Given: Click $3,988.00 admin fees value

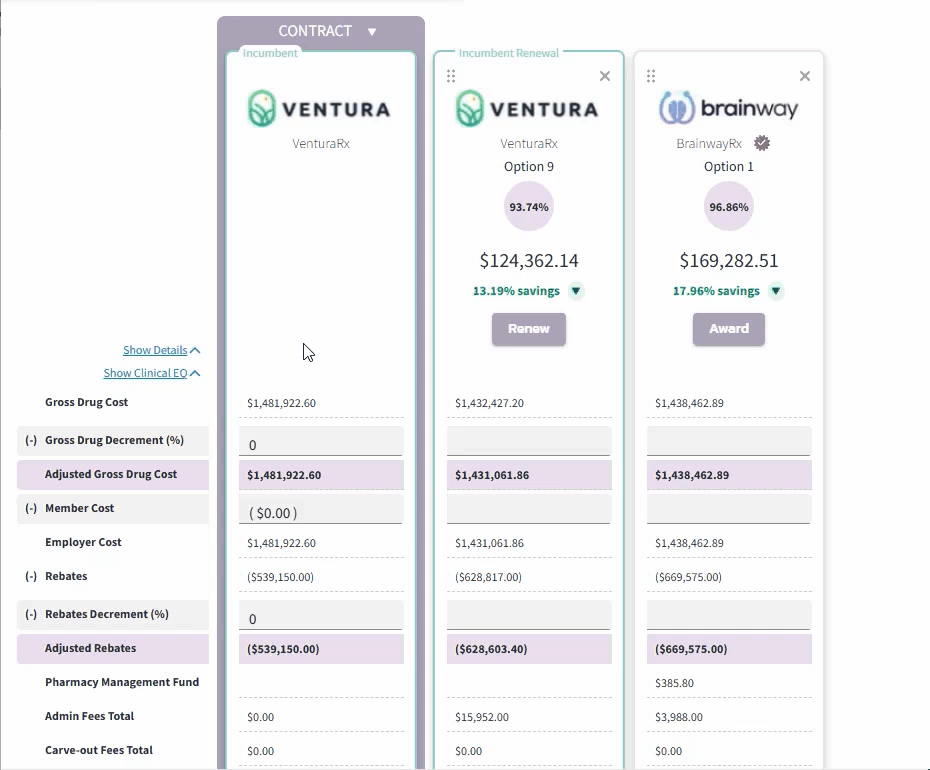Looking at the screenshot, I should coord(679,717).
